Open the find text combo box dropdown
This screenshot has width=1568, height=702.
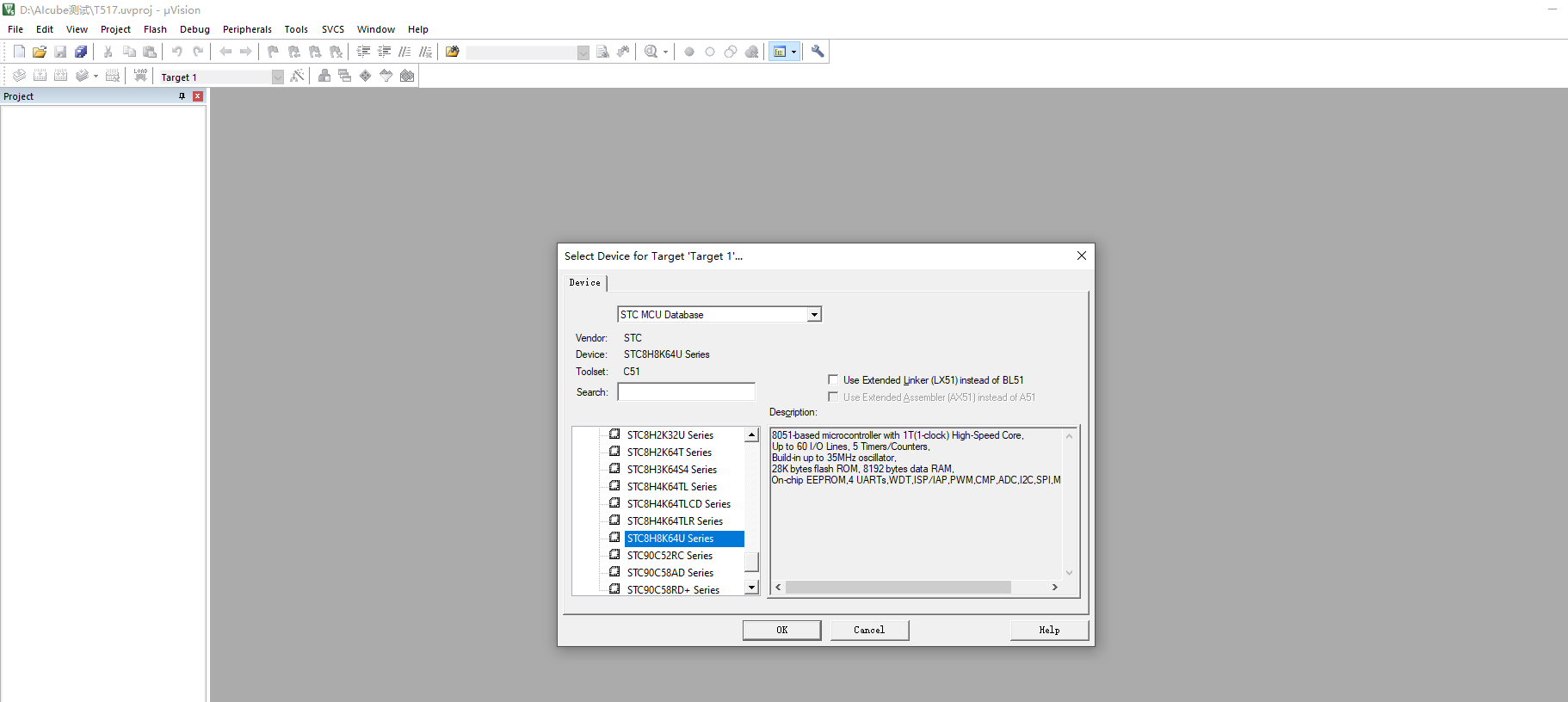coord(583,52)
